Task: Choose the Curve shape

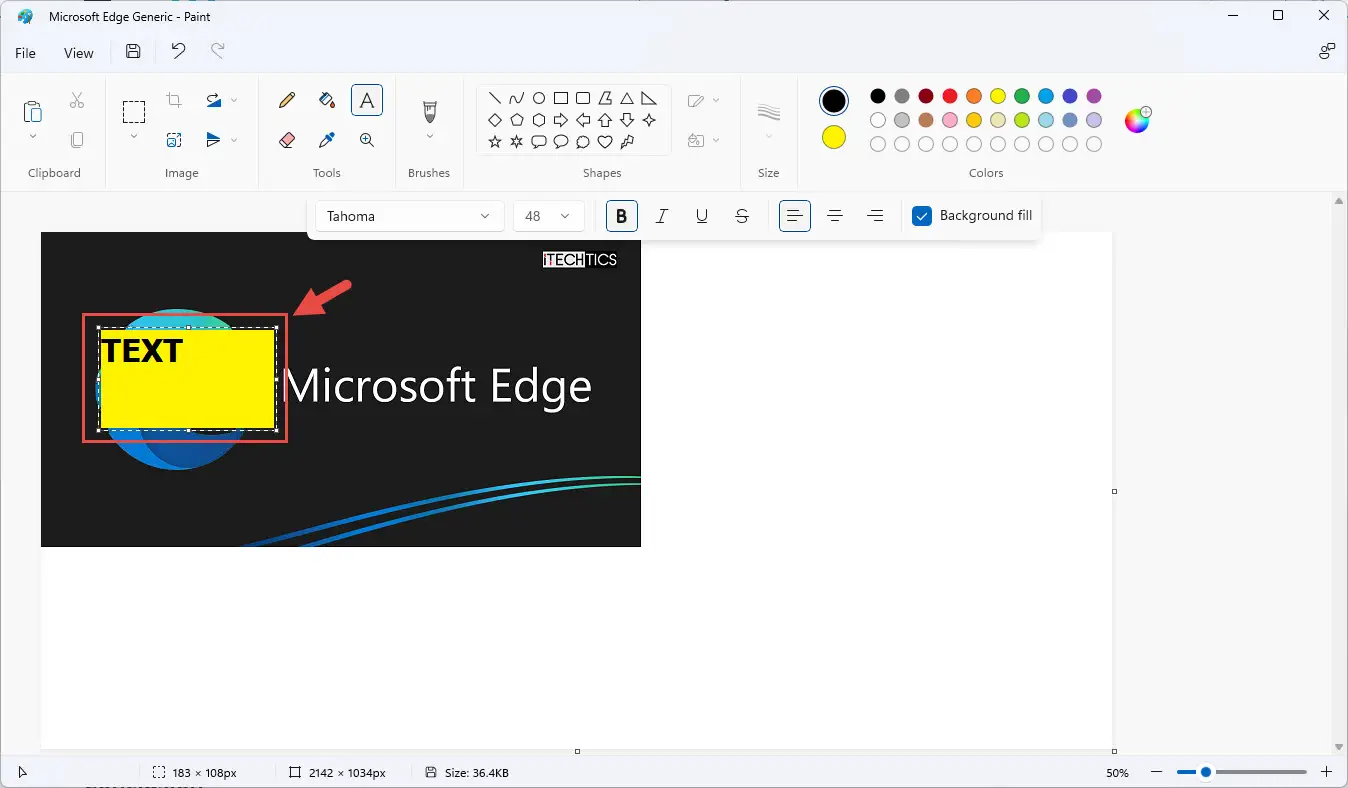Action: [517, 98]
